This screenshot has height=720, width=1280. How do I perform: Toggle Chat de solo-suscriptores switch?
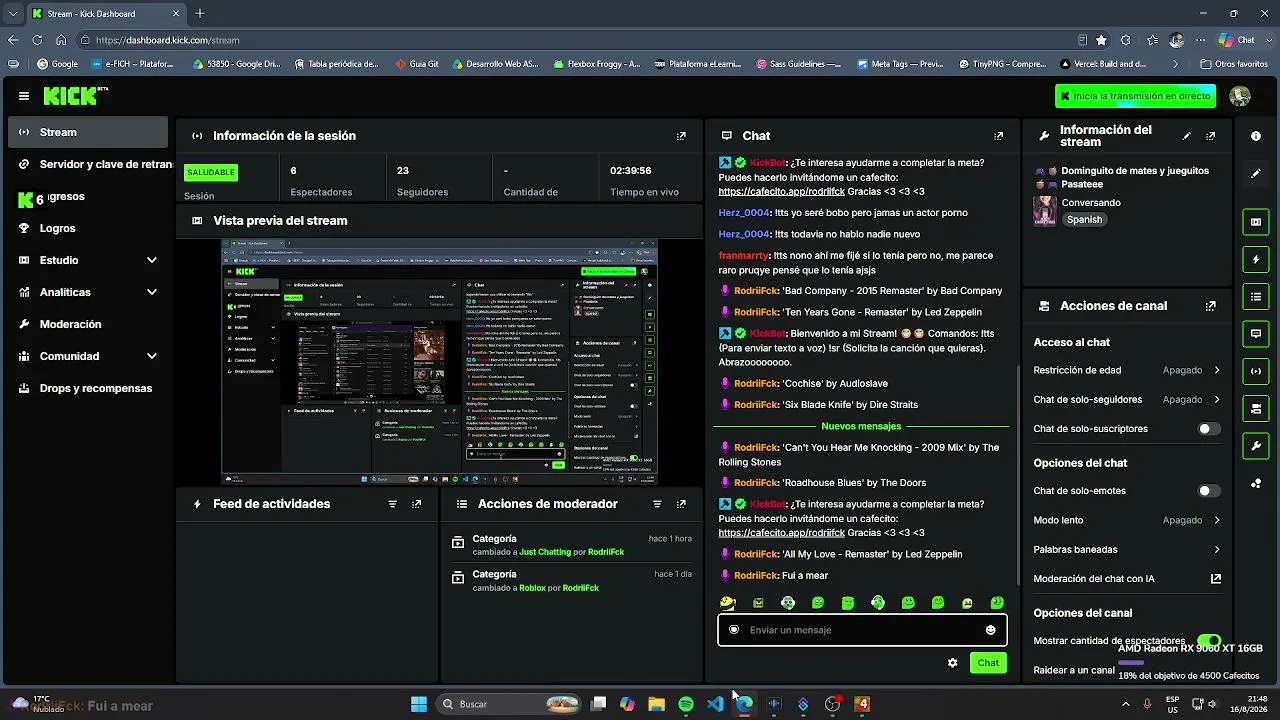pyautogui.click(x=1209, y=429)
